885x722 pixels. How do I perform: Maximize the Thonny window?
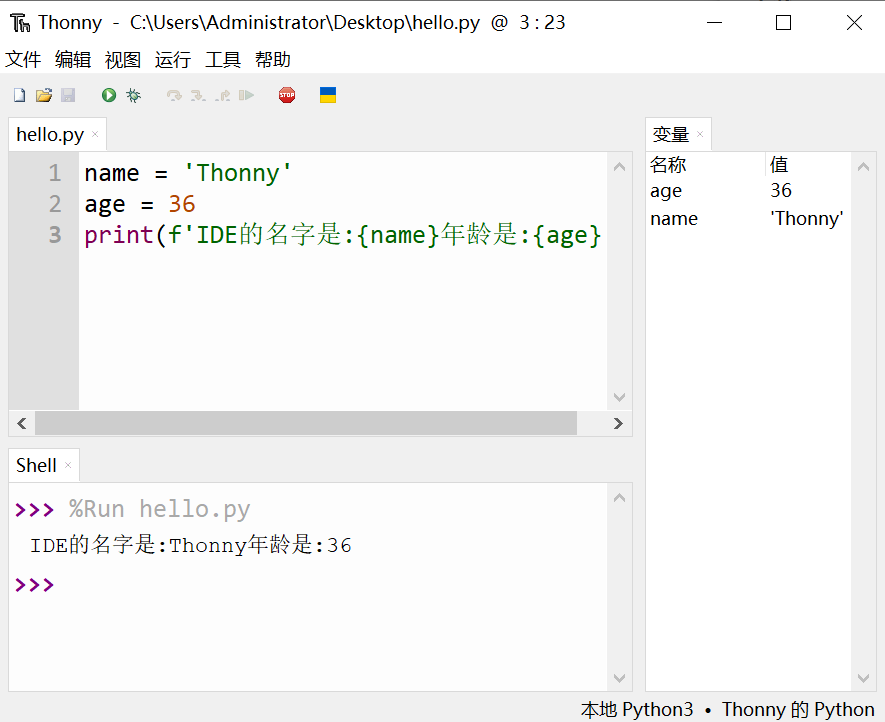pos(783,23)
